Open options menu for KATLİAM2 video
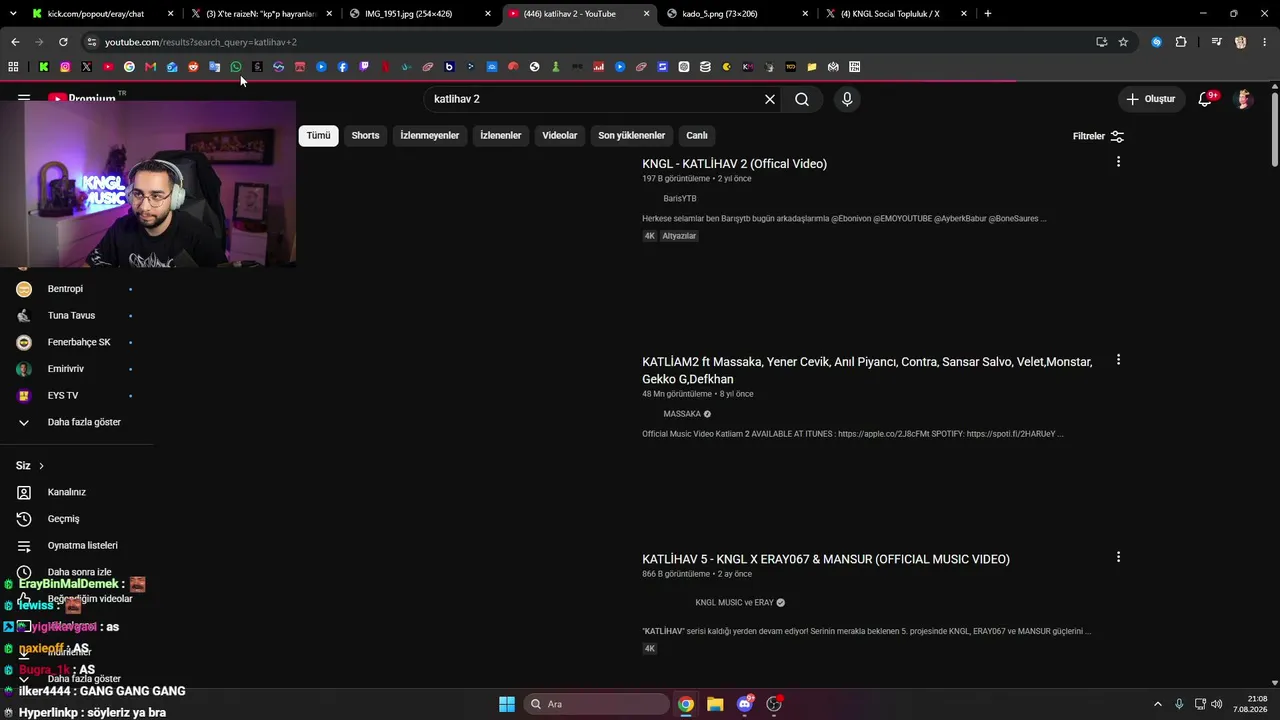 (x=1118, y=360)
